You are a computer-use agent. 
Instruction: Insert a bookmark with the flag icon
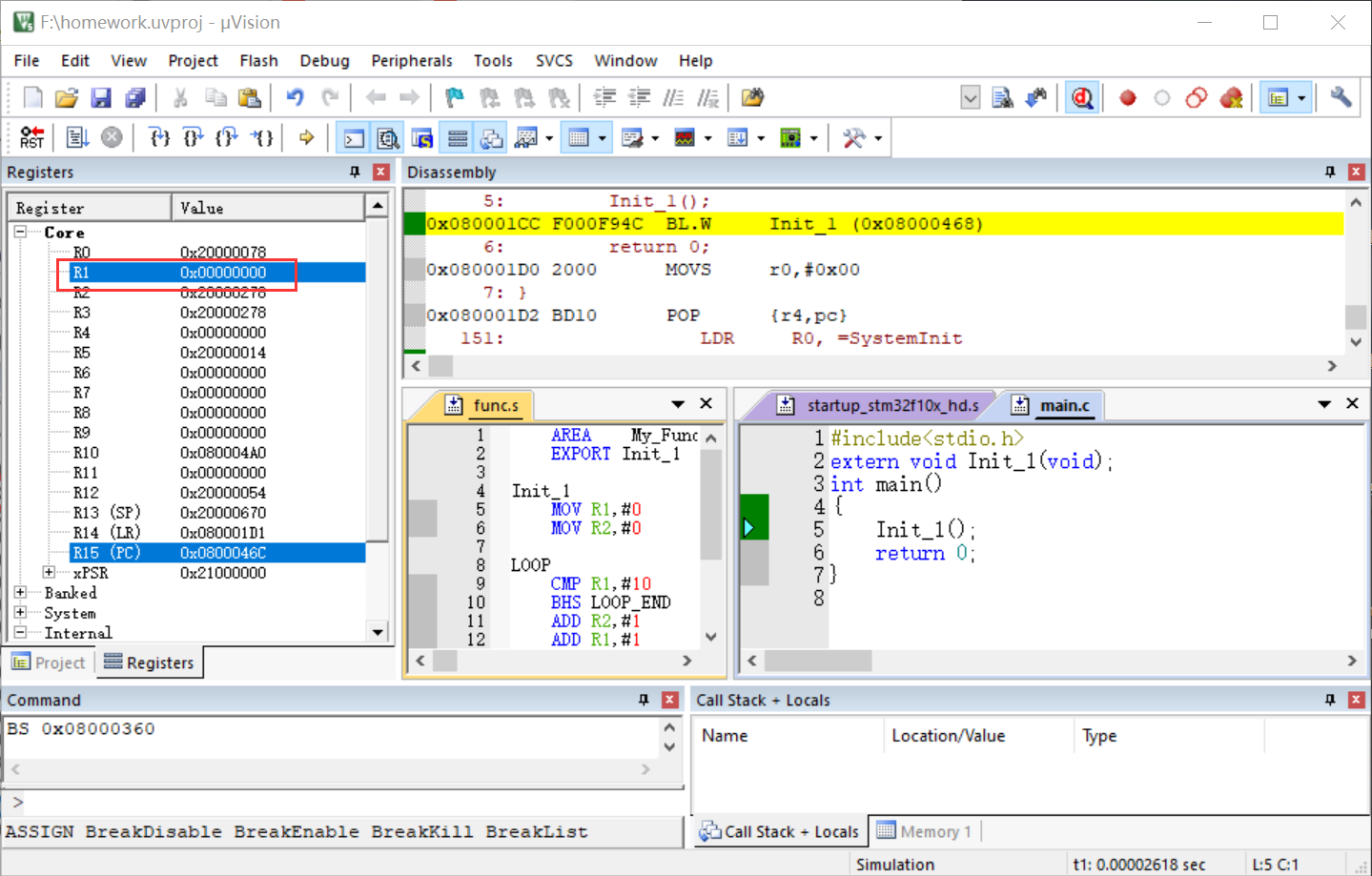pos(455,97)
